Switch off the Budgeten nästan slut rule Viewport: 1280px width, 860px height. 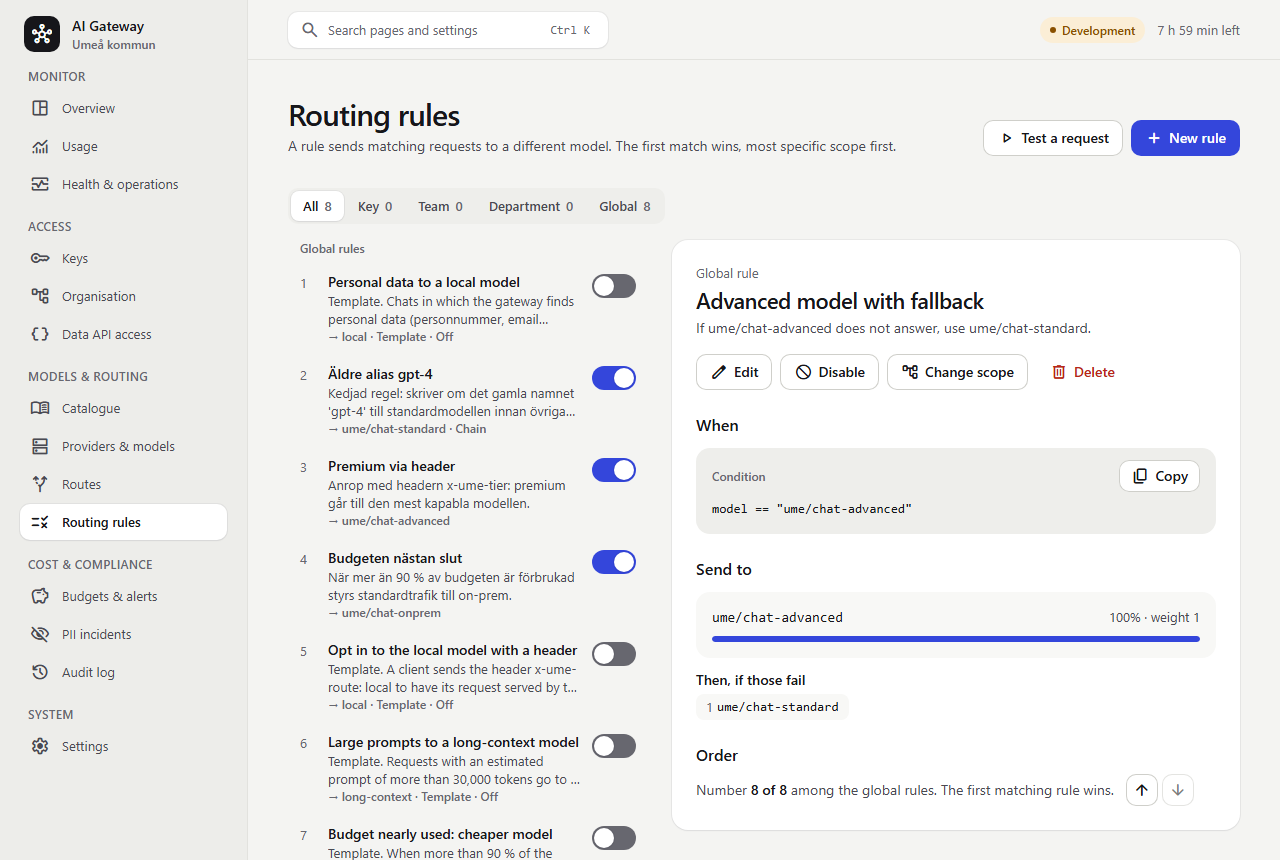coord(614,562)
